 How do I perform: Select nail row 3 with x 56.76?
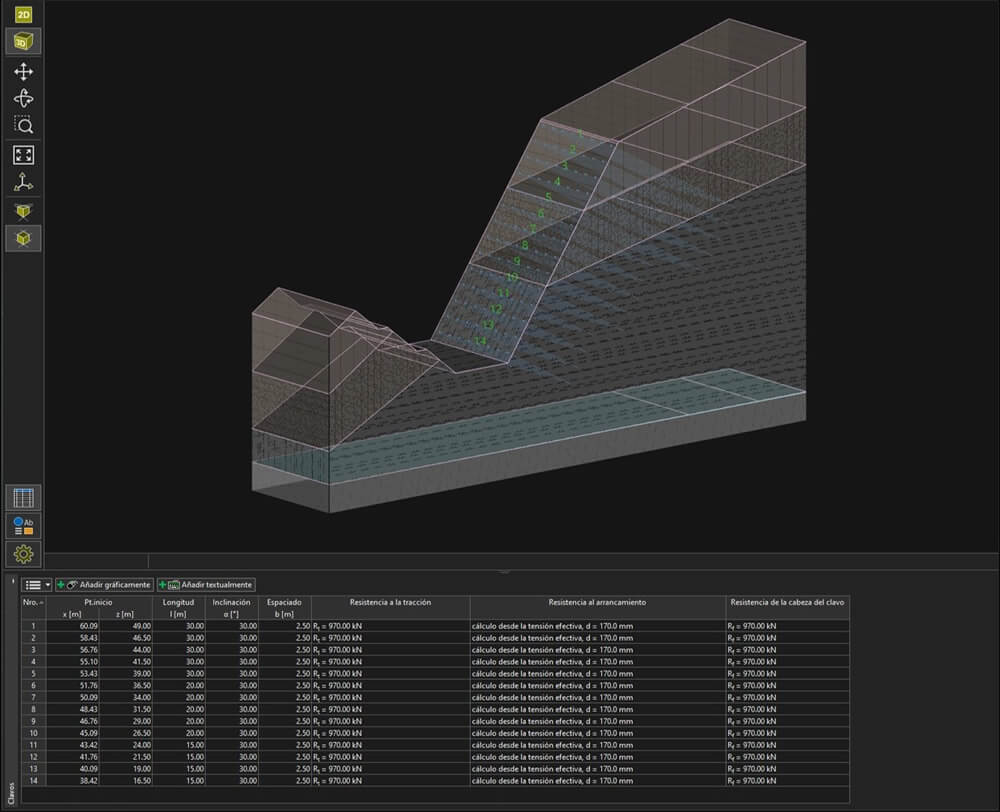pos(435,650)
